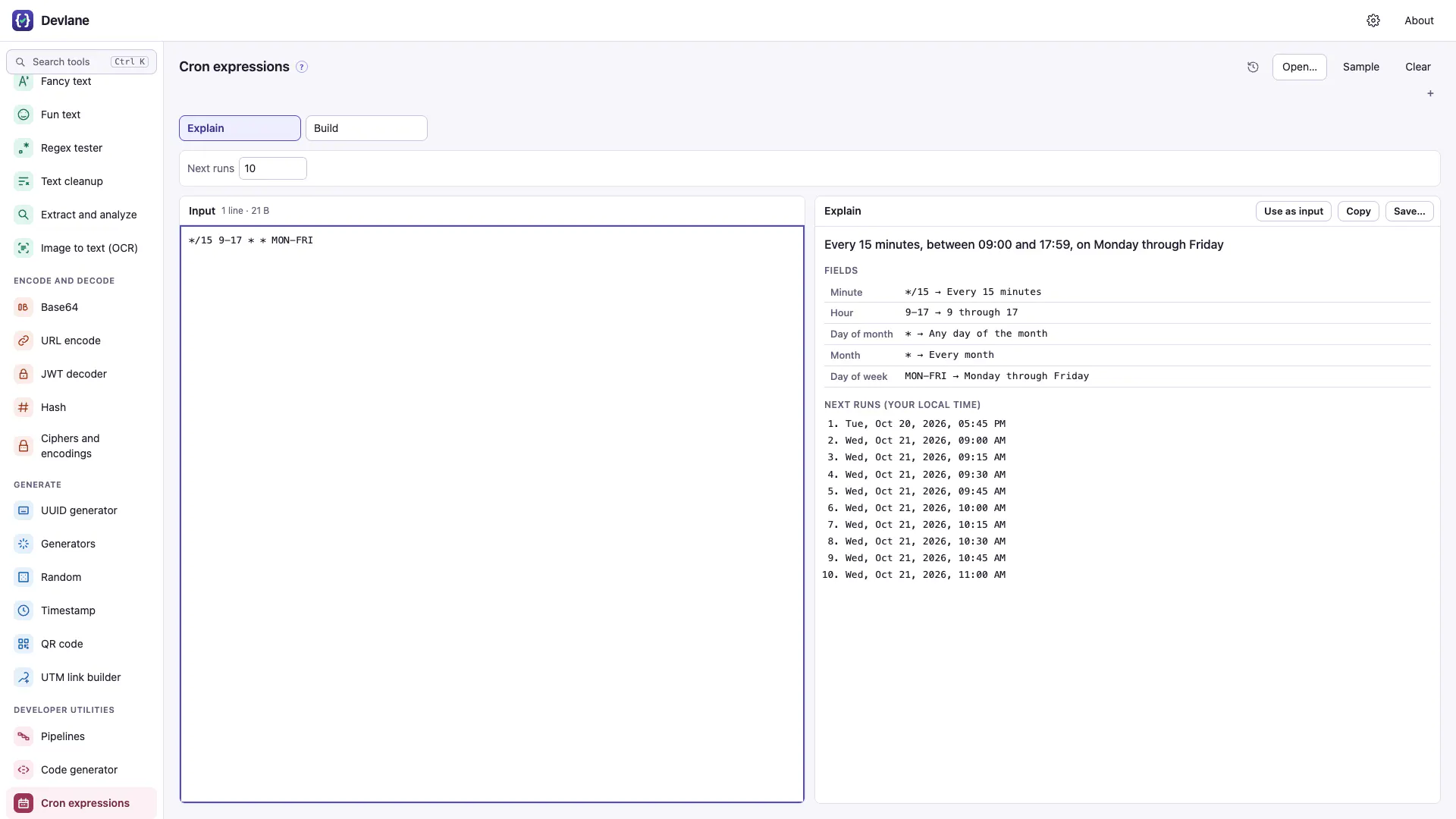
Task: Click the help question mark beside Cron expressions
Action: (302, 67)
